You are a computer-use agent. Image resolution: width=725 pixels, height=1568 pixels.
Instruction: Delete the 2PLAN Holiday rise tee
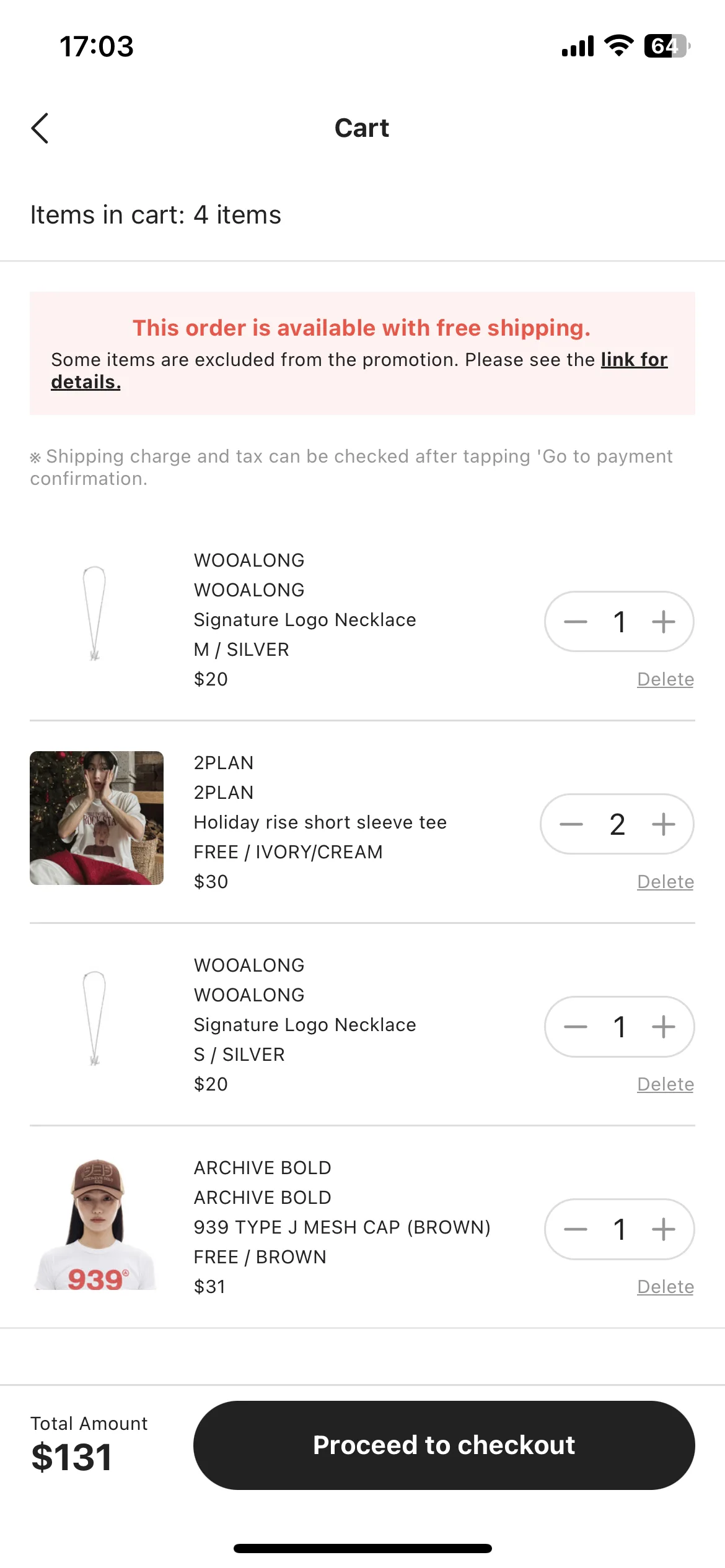tap(666, 882)
